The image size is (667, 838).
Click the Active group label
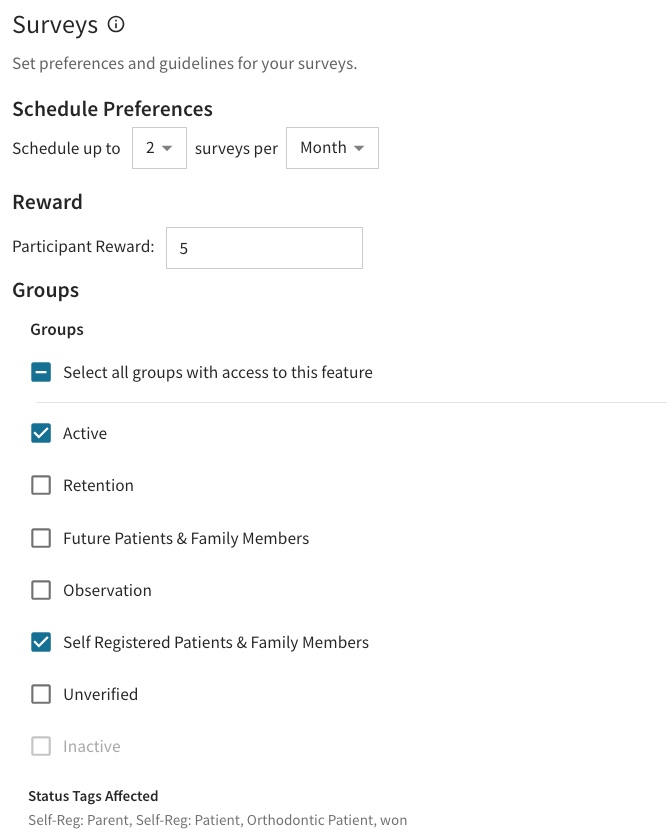[x=85, y=433]
